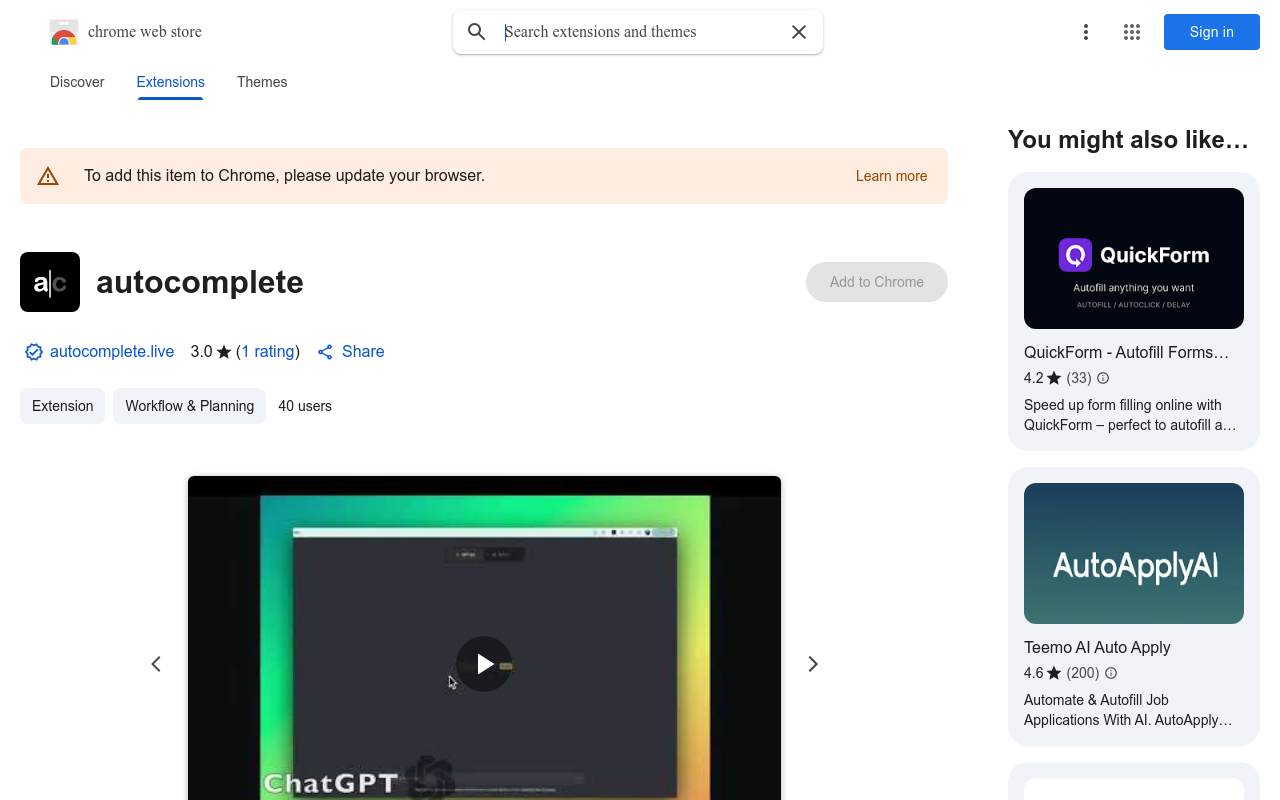Viewport: 1280px width, 800px height.
Task: Click the star icon beside QuickForm 4.2
Action: tap(1054, 378)
